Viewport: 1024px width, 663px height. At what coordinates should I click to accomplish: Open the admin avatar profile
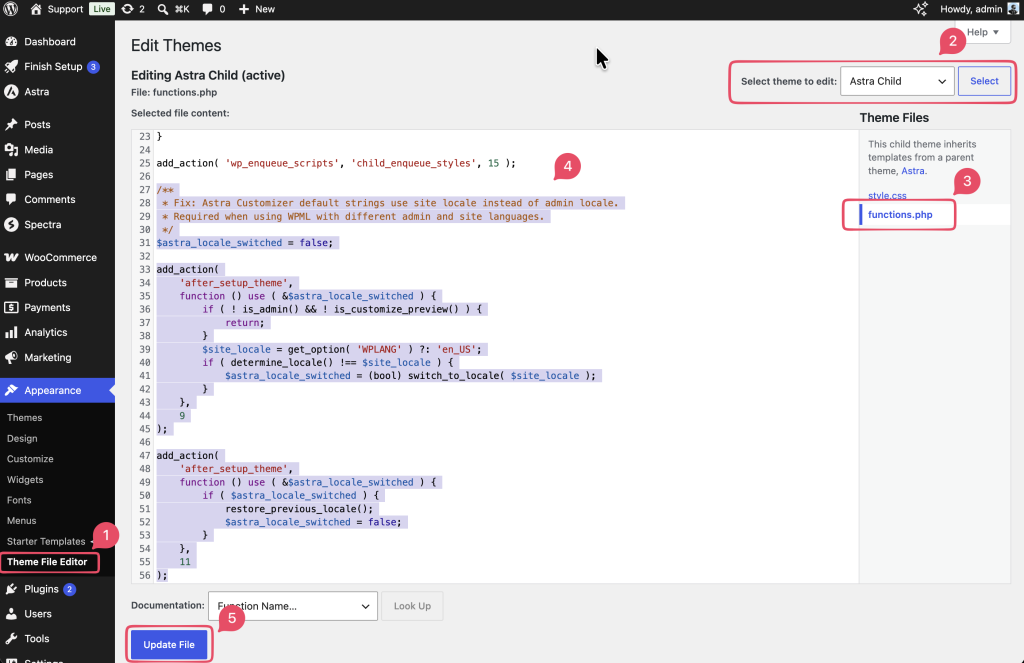click(x=1013, y=9)
